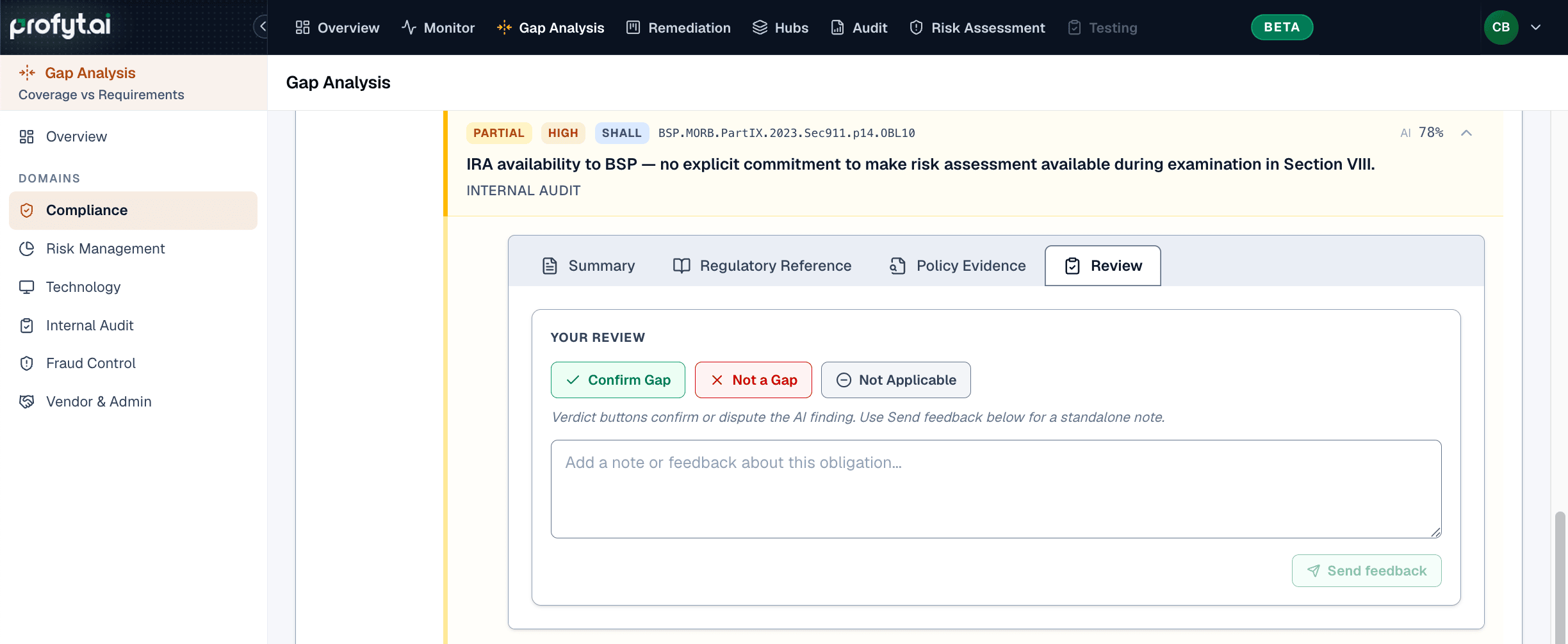Click the SHALL obligation badge
1568x644 pixels.
(621, 133)
